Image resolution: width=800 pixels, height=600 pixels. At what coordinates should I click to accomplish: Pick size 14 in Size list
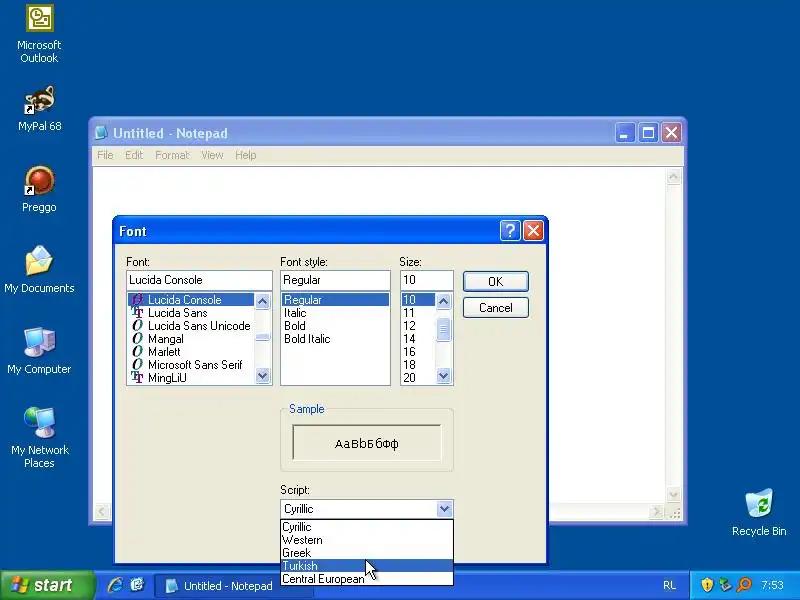(418, 339)
